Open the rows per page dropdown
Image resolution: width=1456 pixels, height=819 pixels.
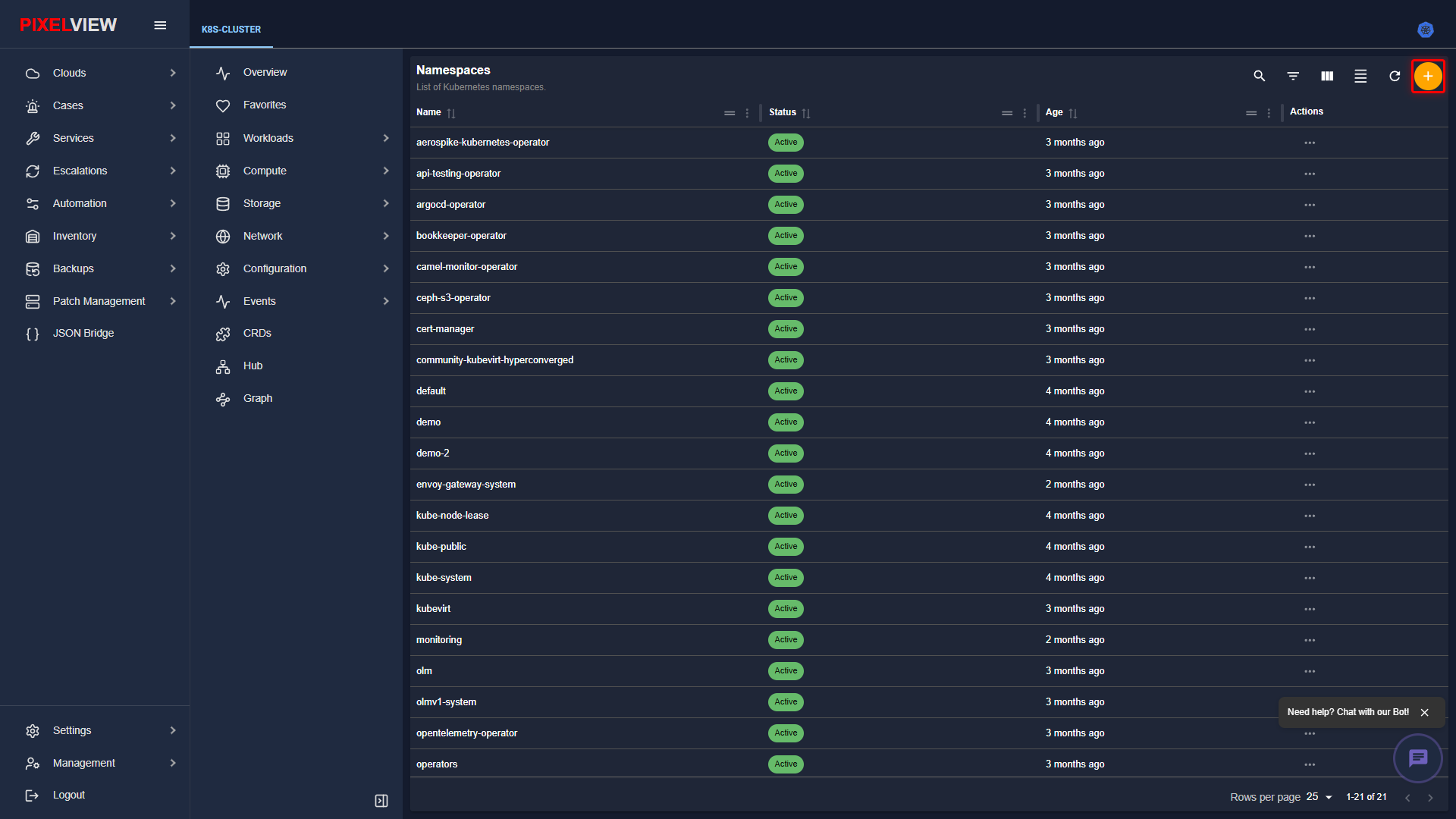pyautogui.click(x=1319, y=797)
